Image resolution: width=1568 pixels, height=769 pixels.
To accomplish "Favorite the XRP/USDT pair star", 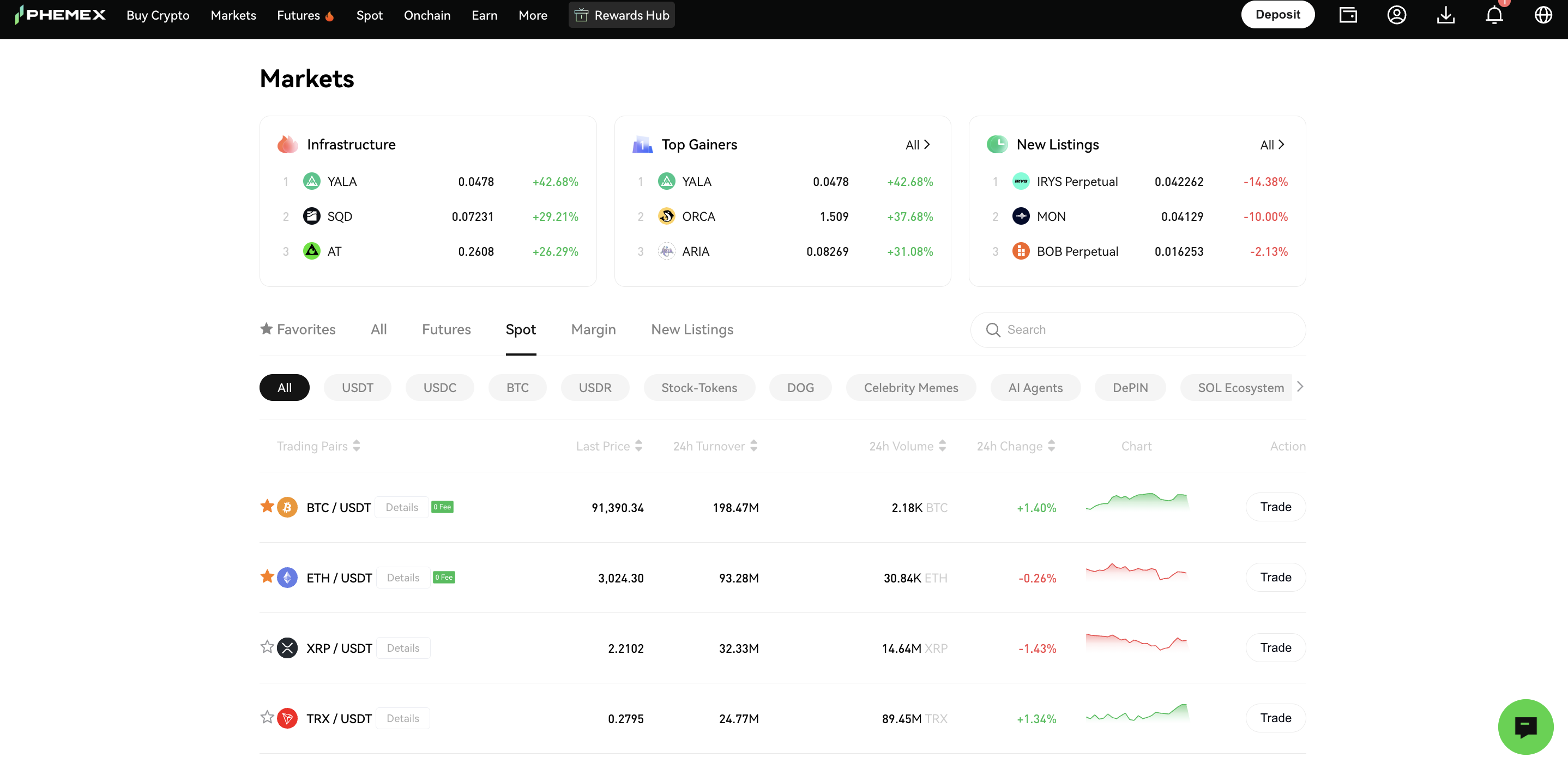I will [267, 647].
